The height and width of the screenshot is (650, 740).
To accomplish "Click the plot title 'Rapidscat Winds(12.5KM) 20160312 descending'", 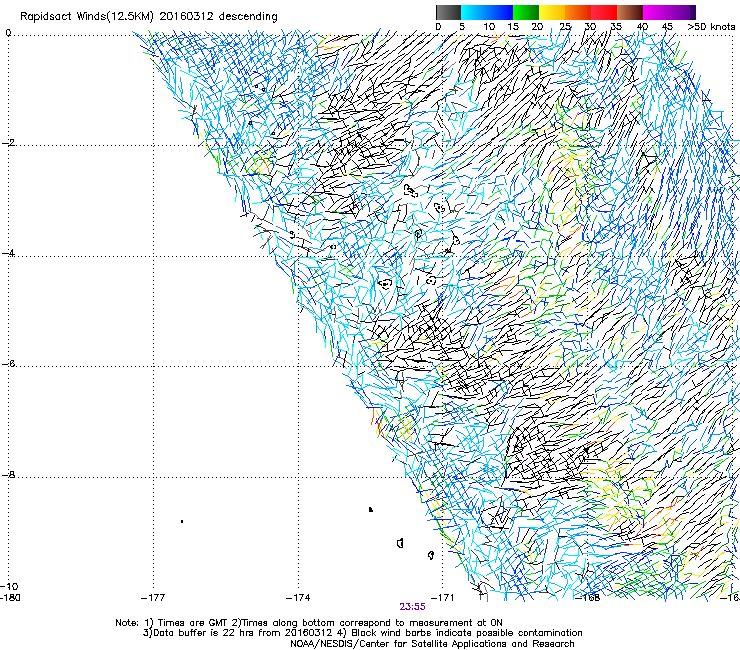I will coord(149,17).
